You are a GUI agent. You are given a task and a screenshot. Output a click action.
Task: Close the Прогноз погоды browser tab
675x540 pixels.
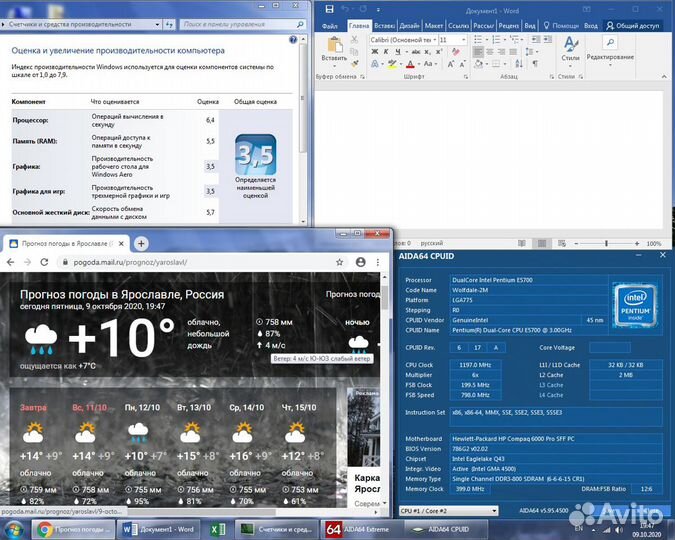(x=121, y=244)
